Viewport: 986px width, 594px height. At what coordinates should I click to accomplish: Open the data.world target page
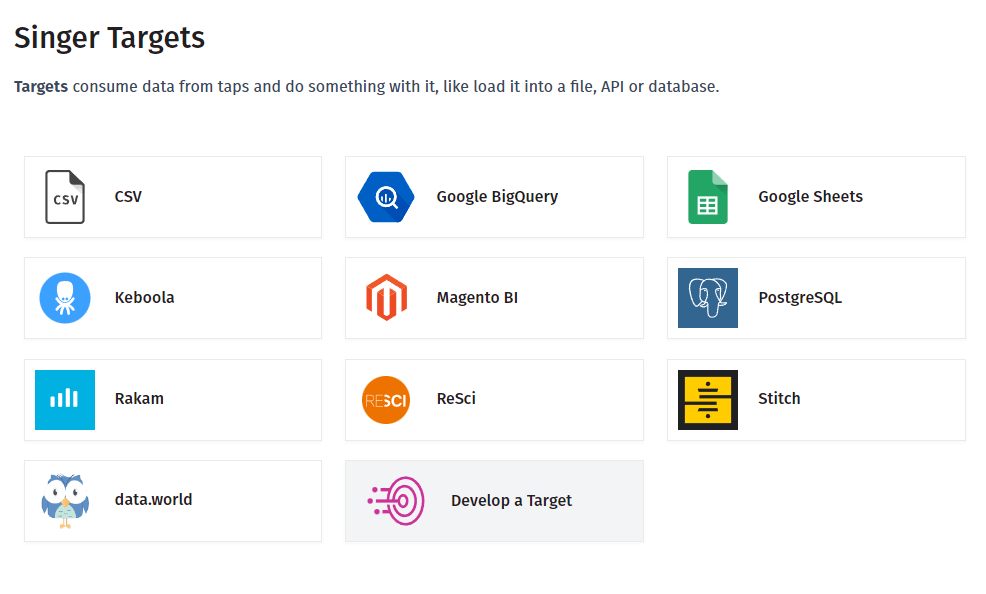pos(172,500)
